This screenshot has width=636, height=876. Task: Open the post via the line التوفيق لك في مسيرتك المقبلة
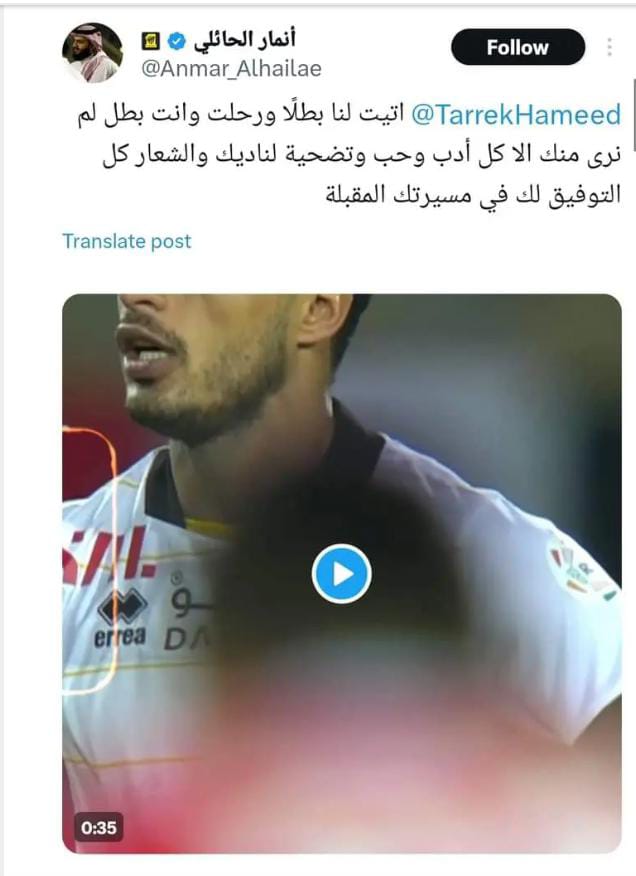[x=473, y=194]
